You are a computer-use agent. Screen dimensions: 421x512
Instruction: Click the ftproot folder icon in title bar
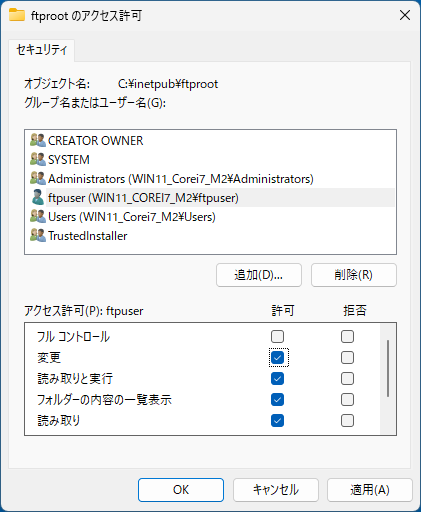click(17, 15)
